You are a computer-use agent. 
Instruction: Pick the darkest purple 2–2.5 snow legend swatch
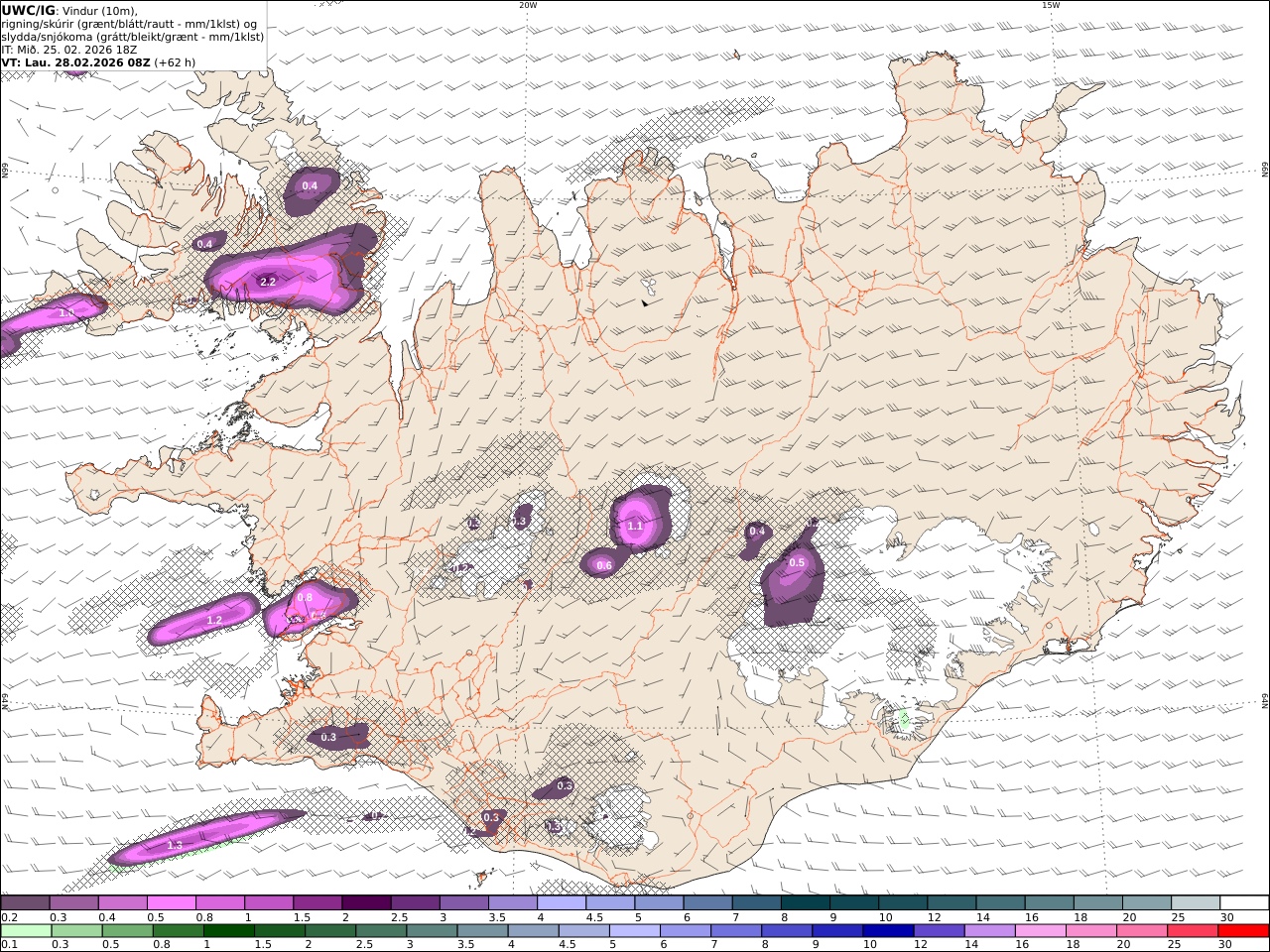coord(365,903)
